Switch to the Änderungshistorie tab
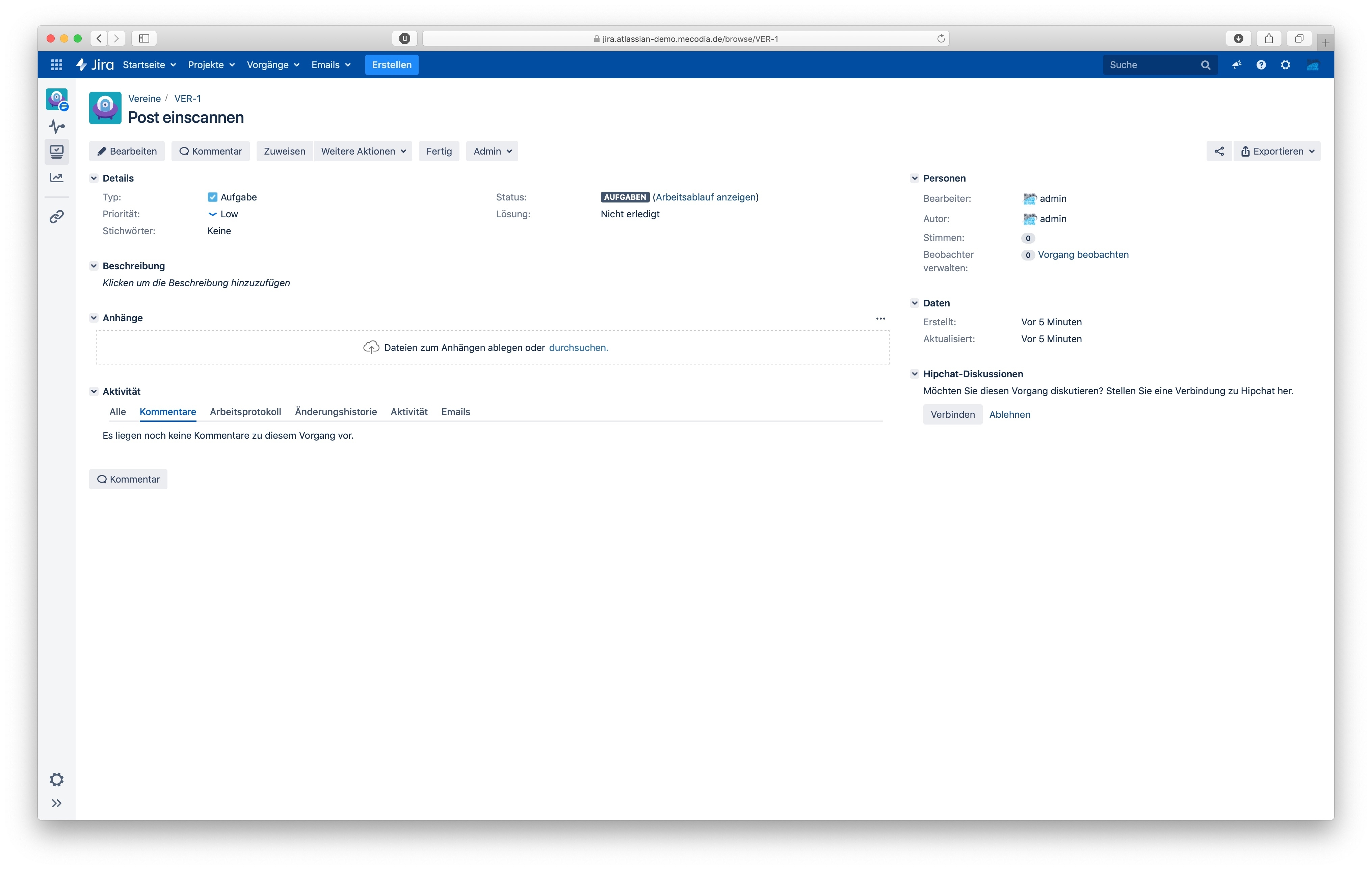1372x870 pixels. point(336,412)
